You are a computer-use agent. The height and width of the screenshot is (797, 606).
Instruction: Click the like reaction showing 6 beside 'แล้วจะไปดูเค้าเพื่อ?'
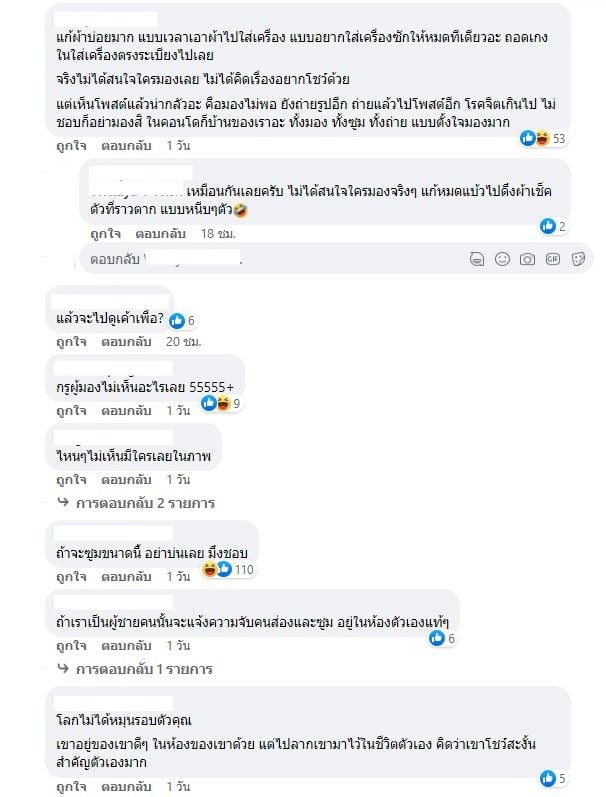click(177, 320)
